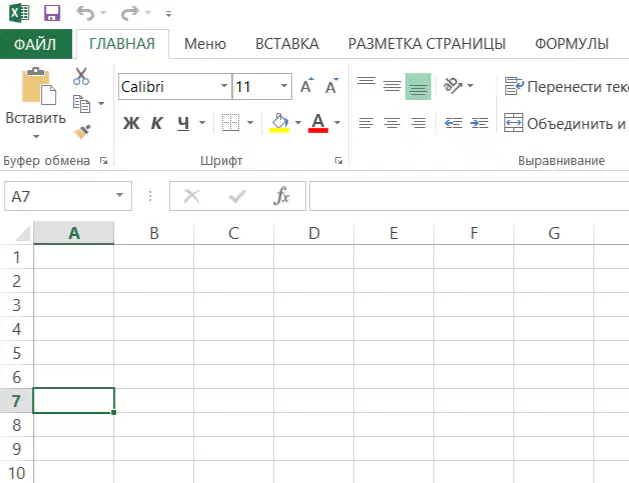Open the ФАЙЛ tab
This screenshot has width=629, height=483.
[36, 44]
